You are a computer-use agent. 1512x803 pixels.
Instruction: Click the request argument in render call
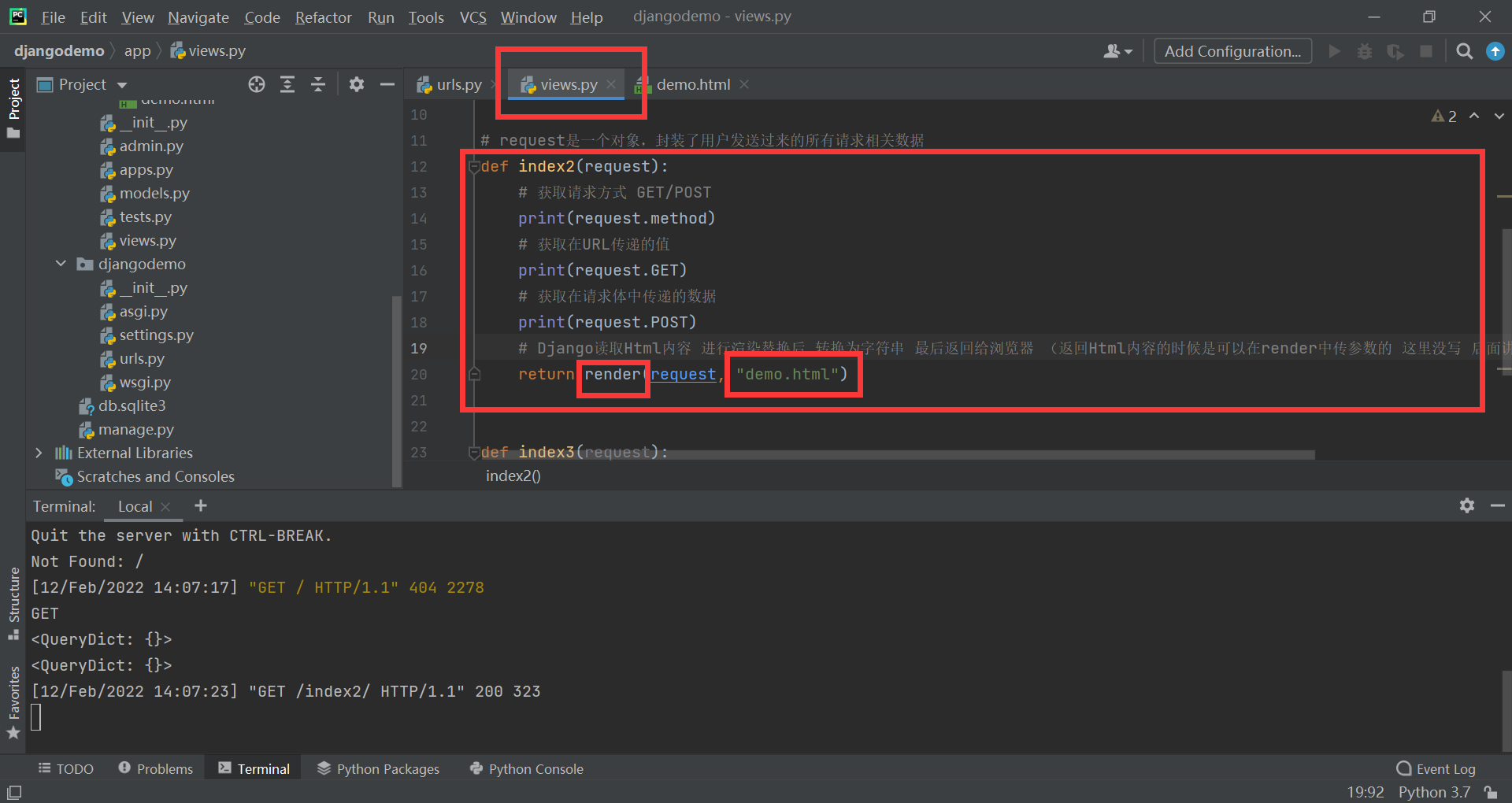click(x=683, y=374)
